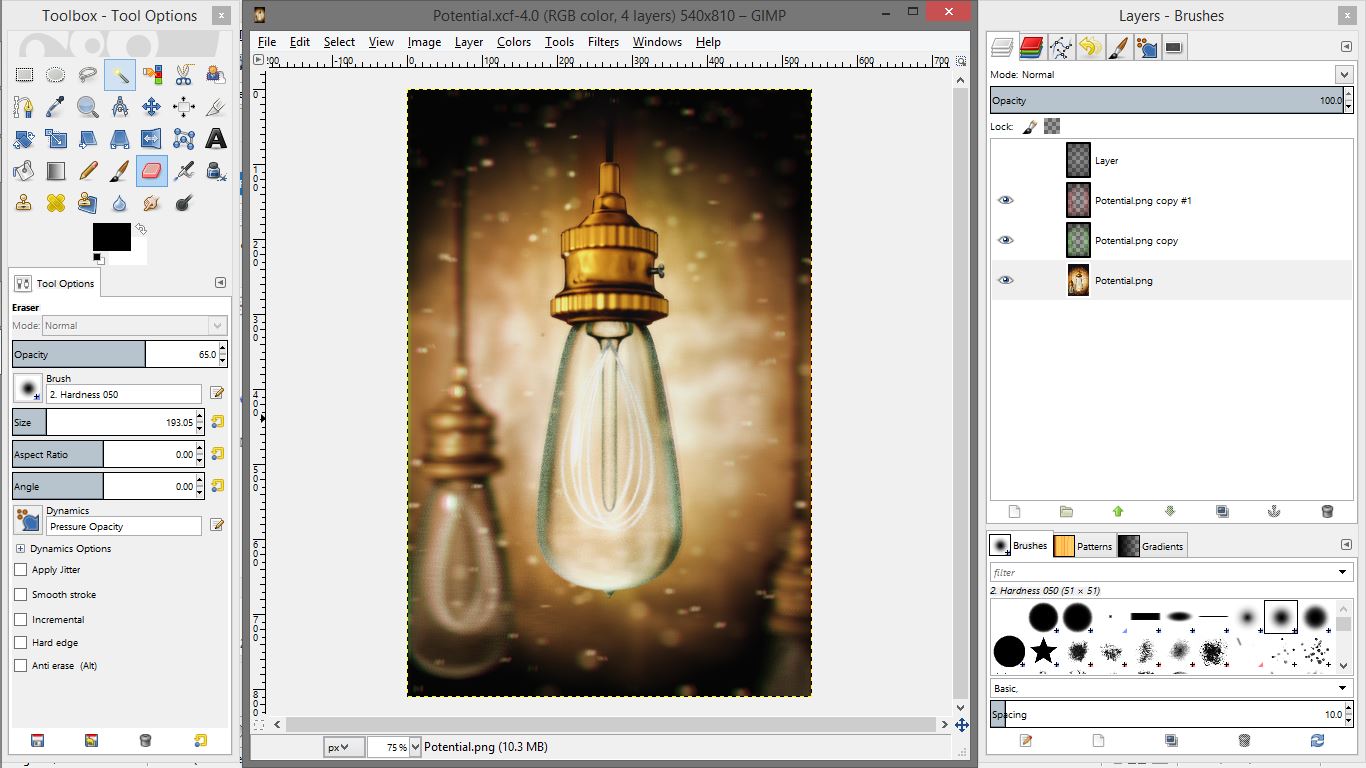Select the Scissors Select tool

click(x=184, y=74)
